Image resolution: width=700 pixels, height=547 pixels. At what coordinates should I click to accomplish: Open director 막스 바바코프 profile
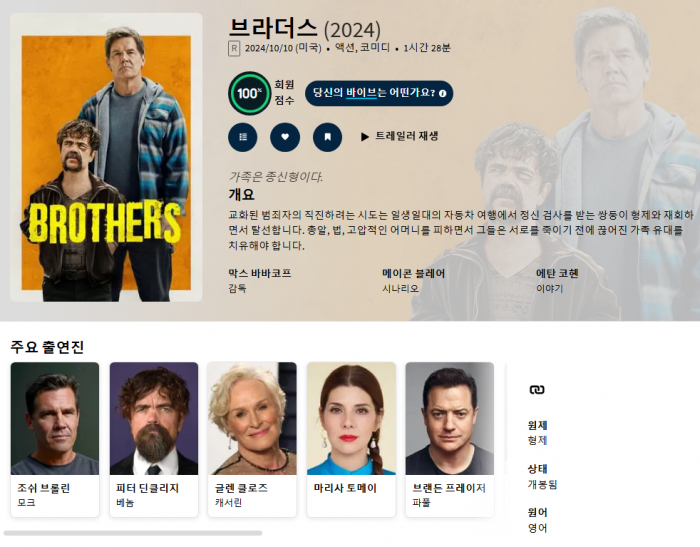(x=259, y=273)
